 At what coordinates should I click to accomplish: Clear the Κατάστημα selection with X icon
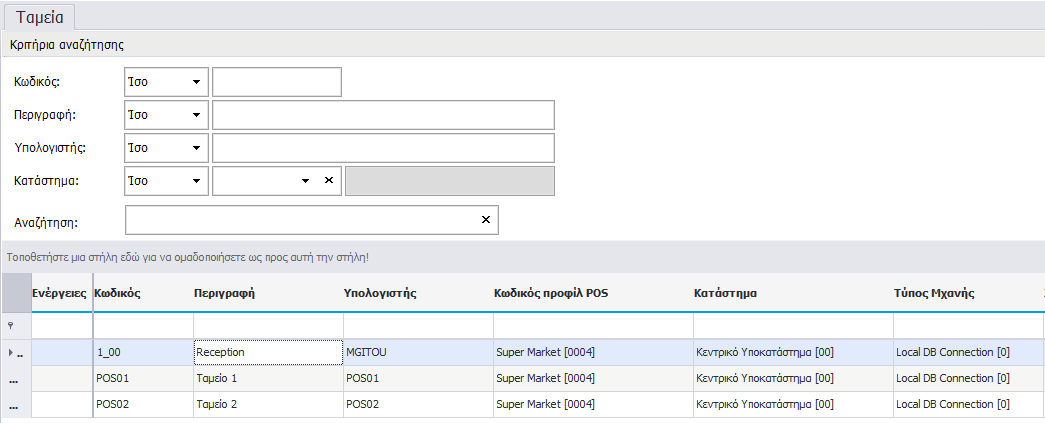tap(328, 181)
